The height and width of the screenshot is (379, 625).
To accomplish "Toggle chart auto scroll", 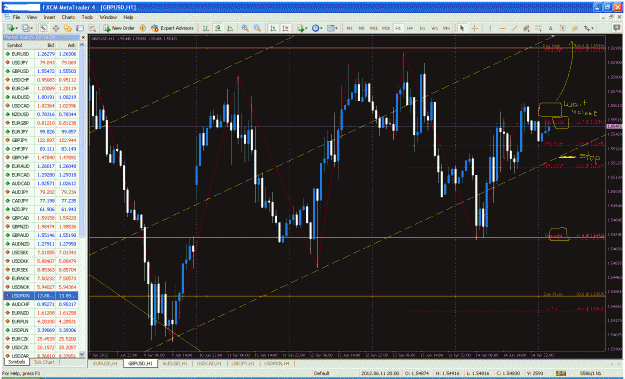I will click(x=273, y=28).
